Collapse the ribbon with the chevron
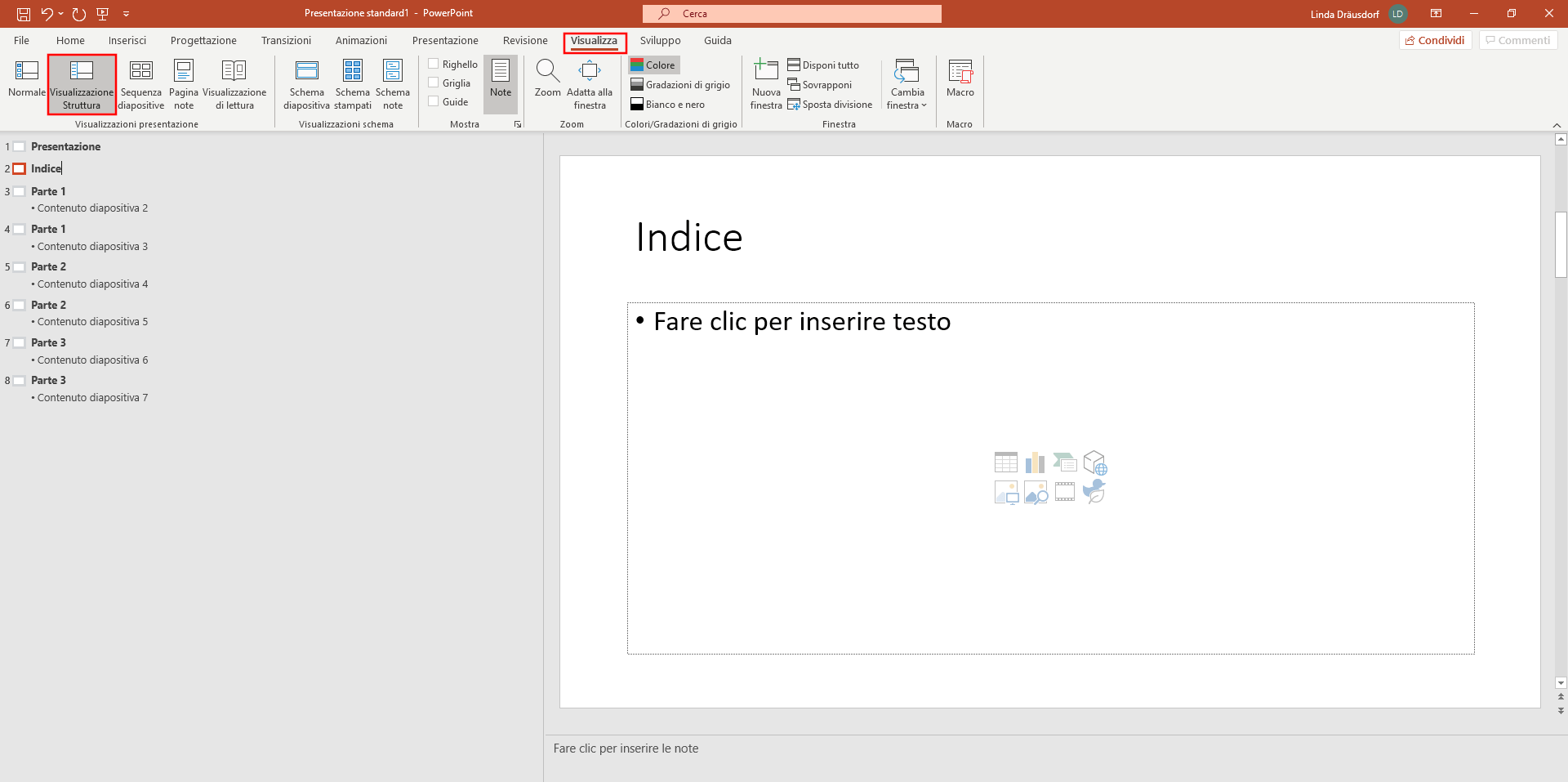 [1557, 125]
